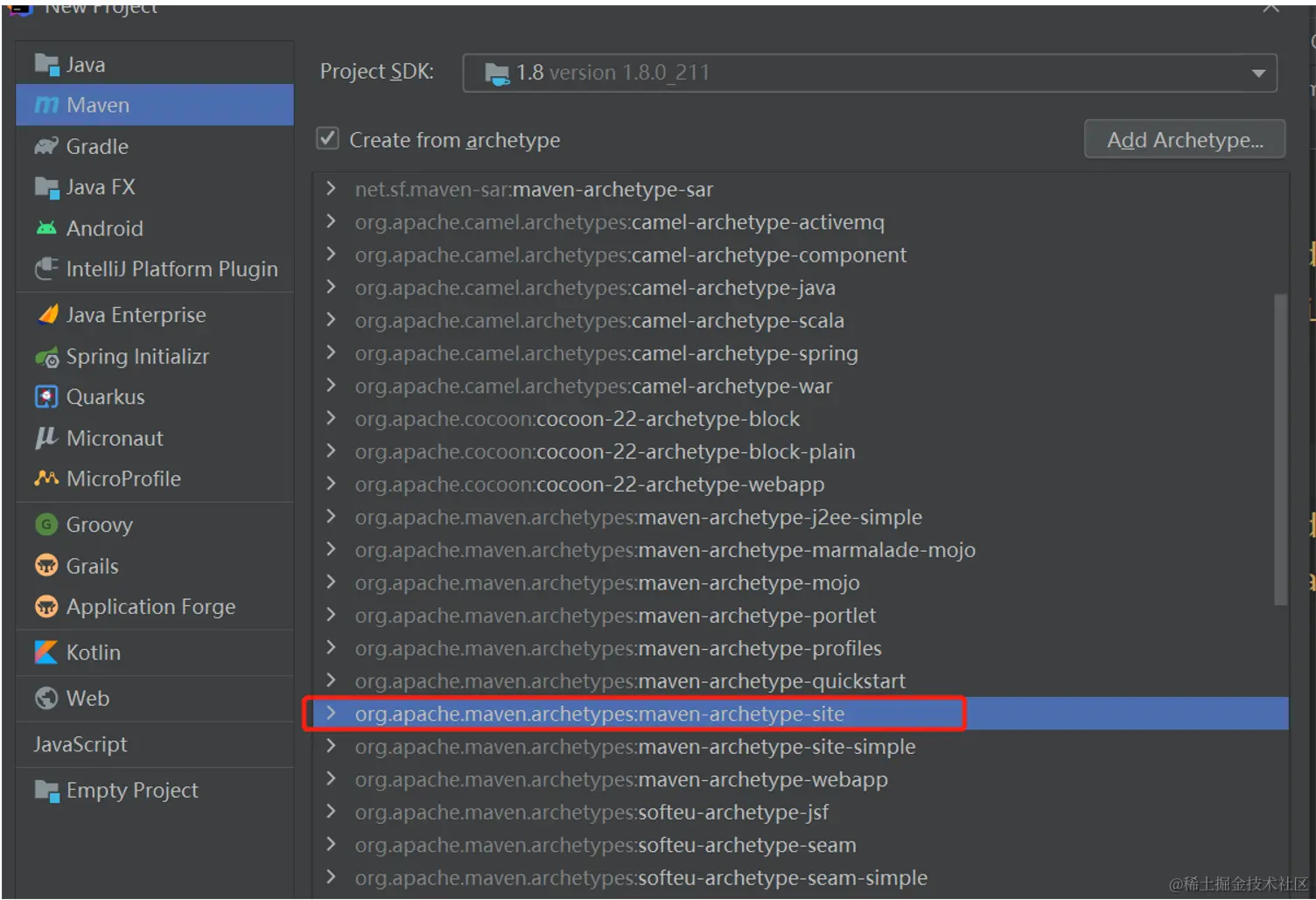Image resolution: width=1316 pixels, height=900 pixels.
Task: Expand the cocoon-22-archetype-webapp node
Action: point(331,484)
